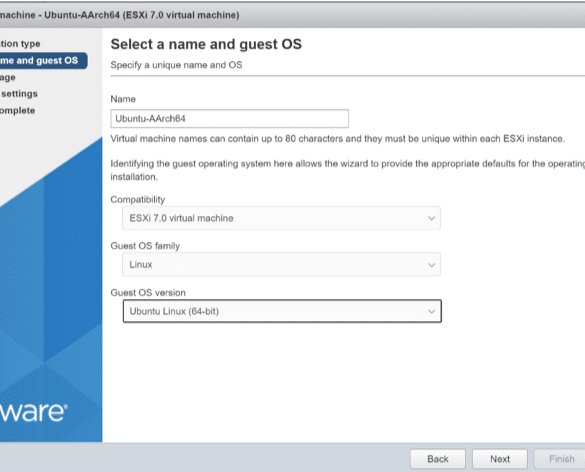
Task: Open the Guest OS family dropdown
Action: pyautogui.click(x=281, y=265)
